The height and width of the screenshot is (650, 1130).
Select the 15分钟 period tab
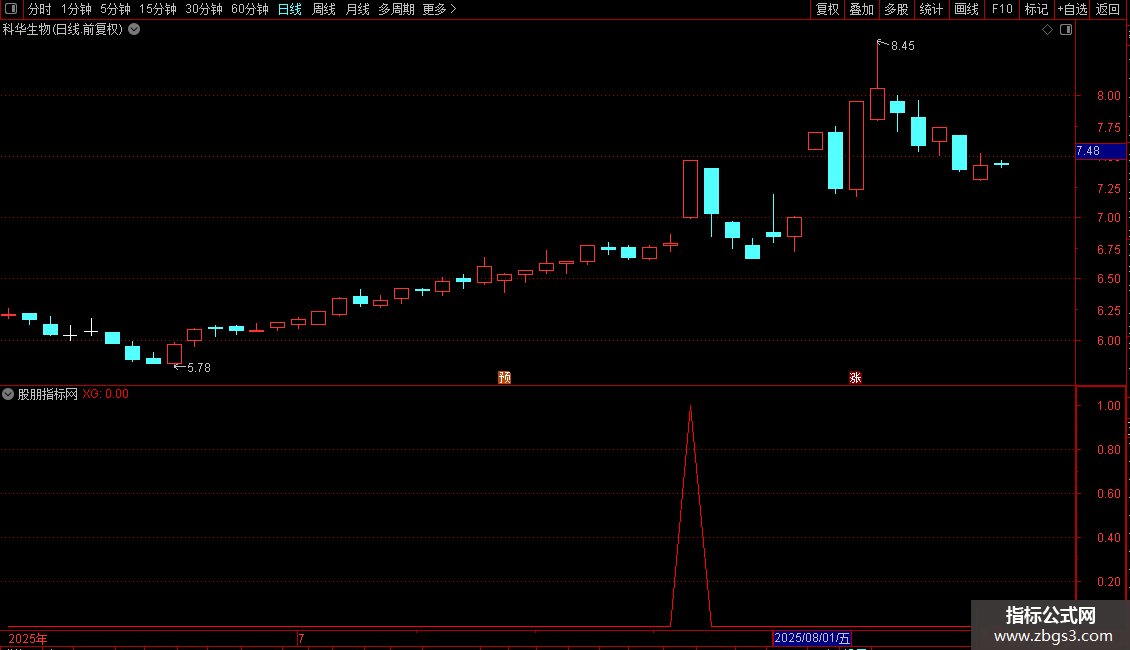pos(158,9)
